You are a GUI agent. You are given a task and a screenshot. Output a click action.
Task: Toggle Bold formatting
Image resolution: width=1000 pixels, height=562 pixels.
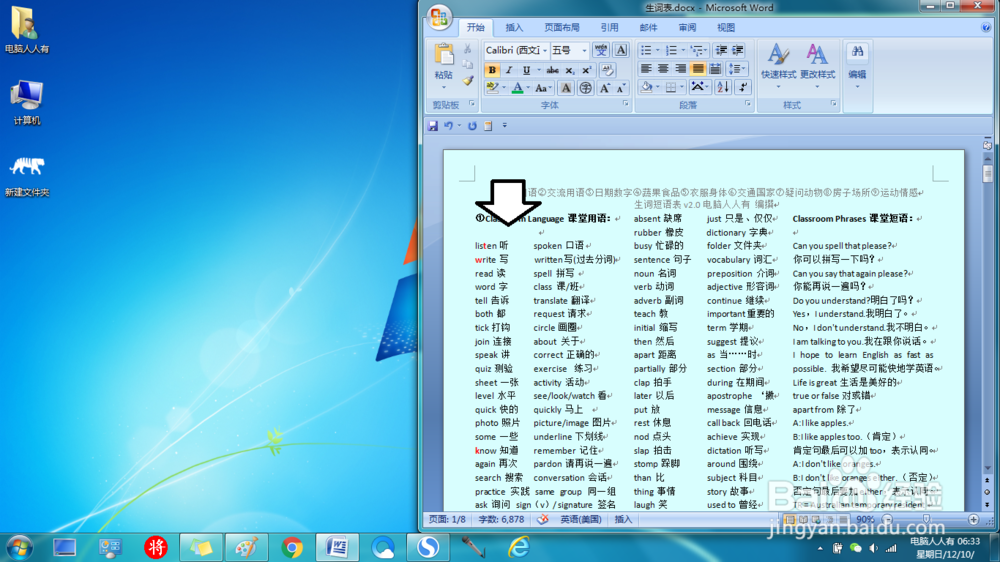[x=491, y=70]
